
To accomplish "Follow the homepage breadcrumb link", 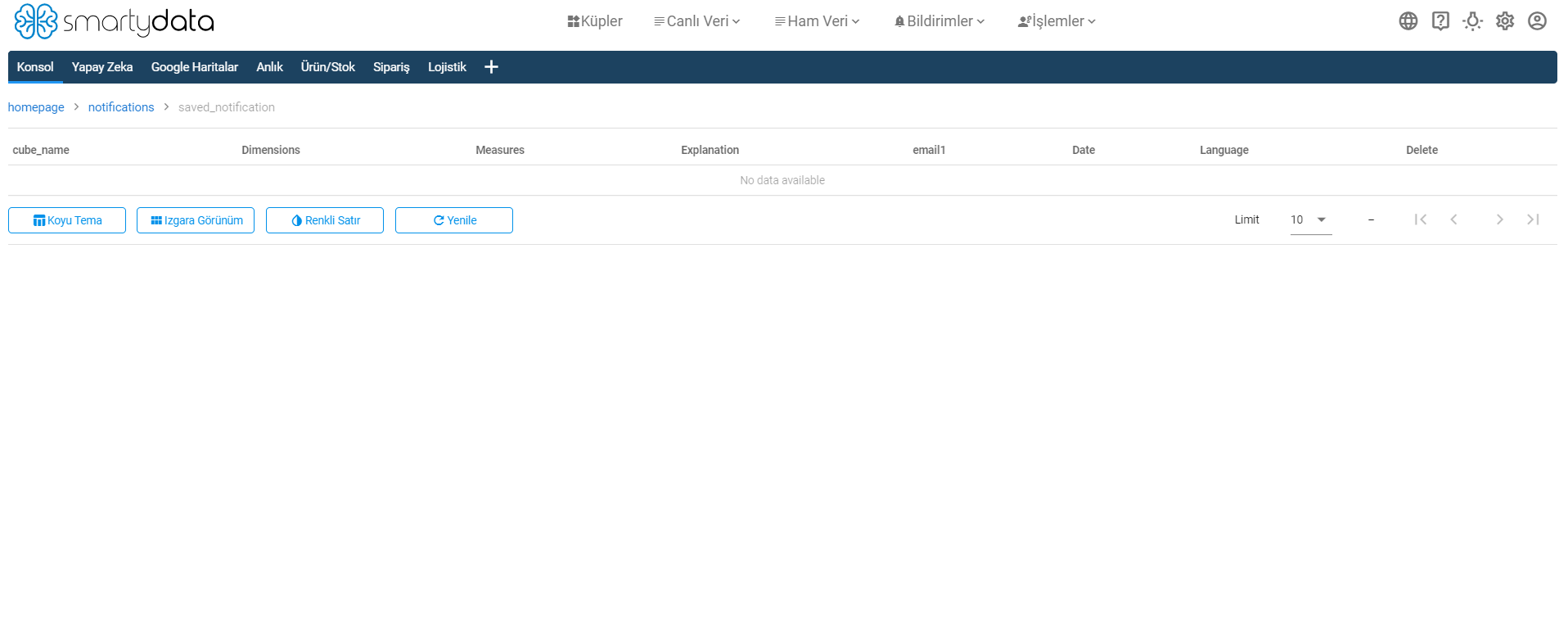I will (x=36, y=107).
